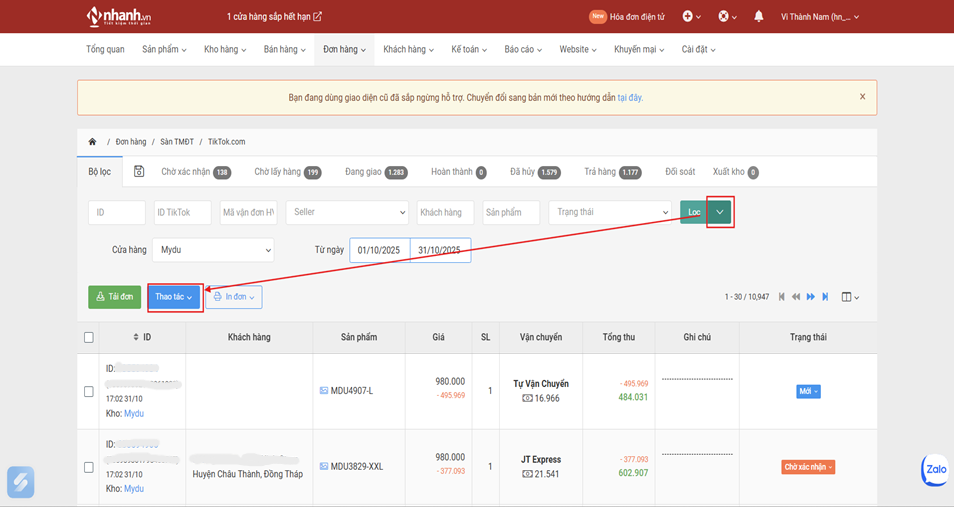Focus the ID TikTok input field
This screenshot has width=954, height=507.
[183, 212]
